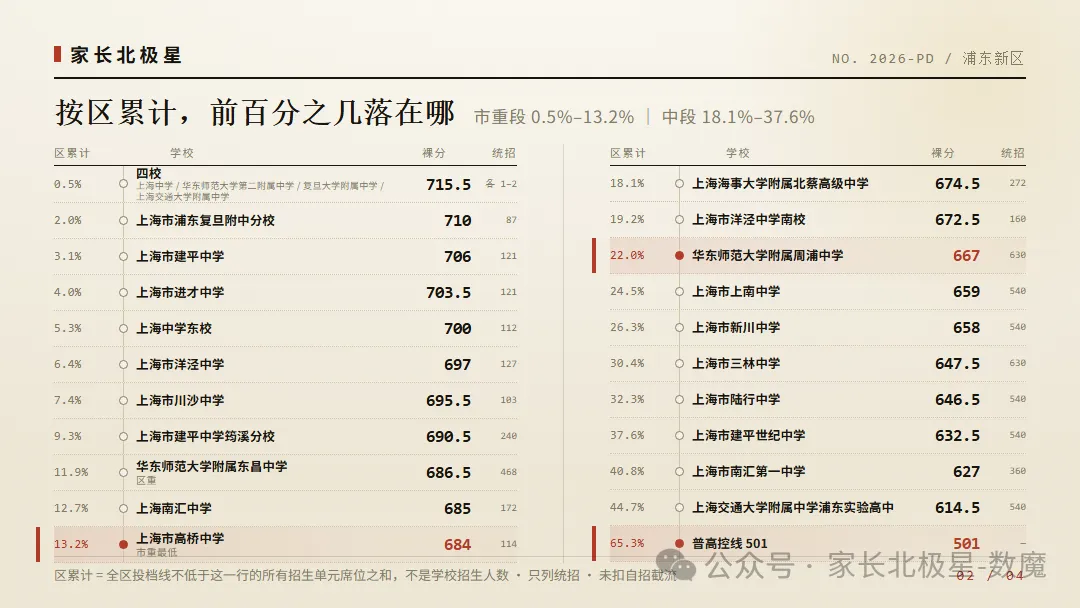Click the 44.7% cumulative value

(627, 507)
